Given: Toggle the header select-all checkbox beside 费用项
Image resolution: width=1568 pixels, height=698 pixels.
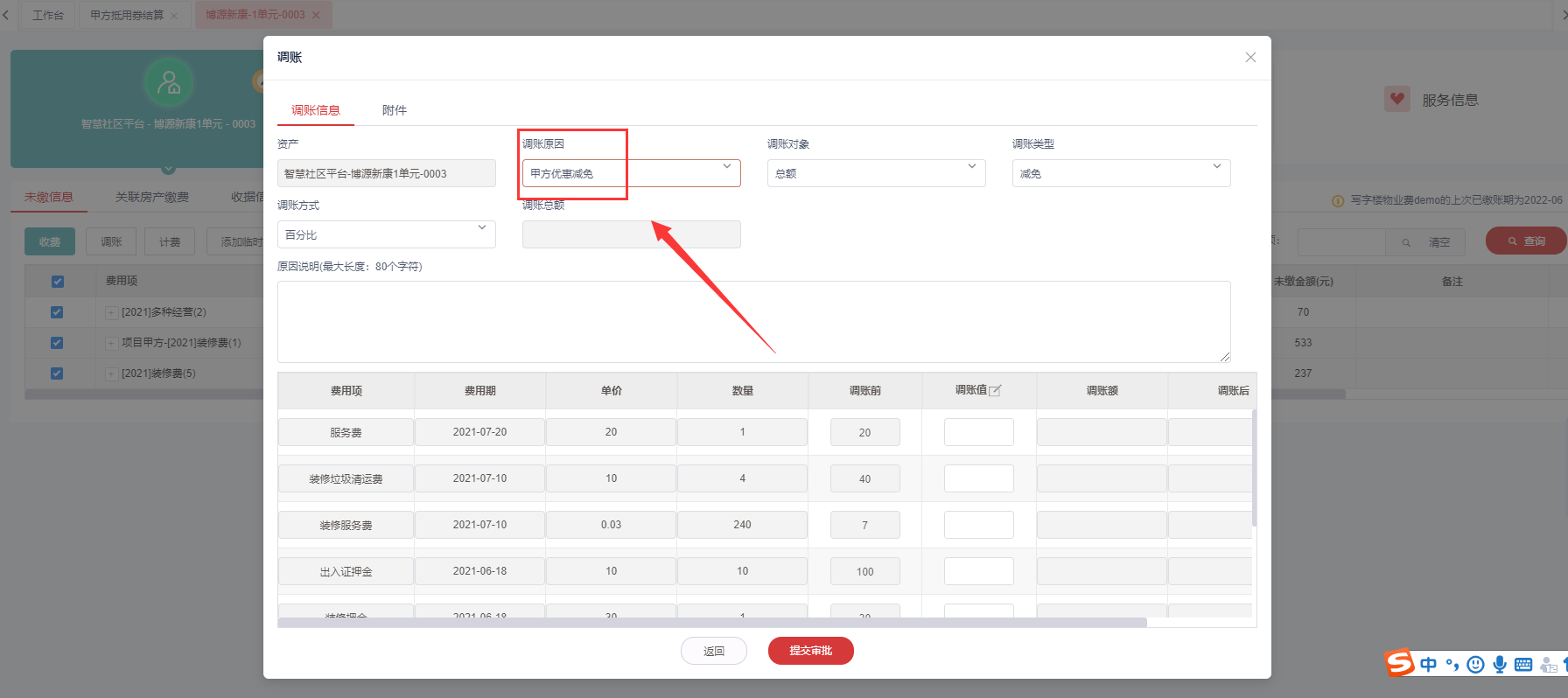Looking at the screenshot, I should coord(58,282).
